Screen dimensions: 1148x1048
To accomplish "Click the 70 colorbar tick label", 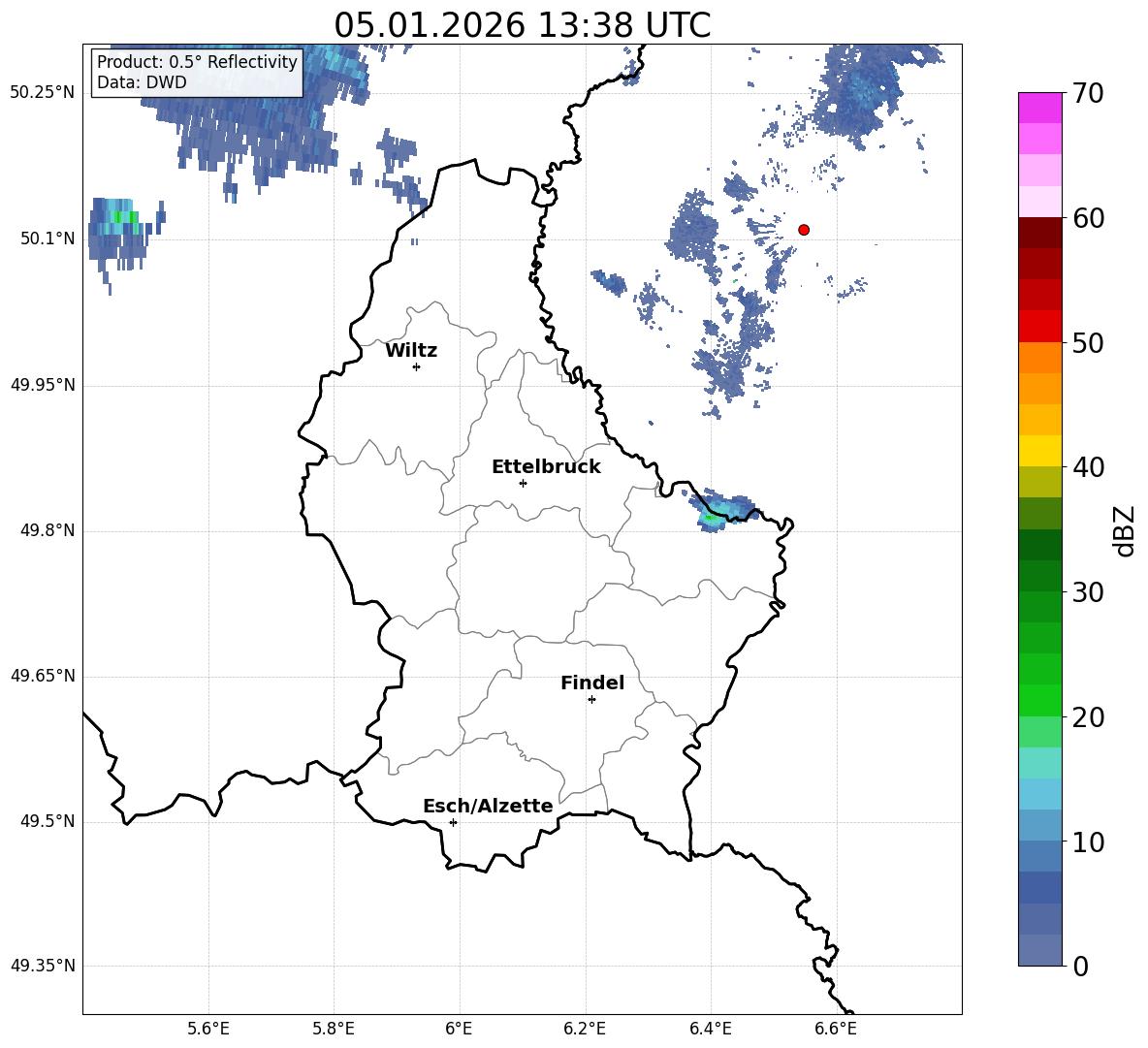I will coord(1087,94).
